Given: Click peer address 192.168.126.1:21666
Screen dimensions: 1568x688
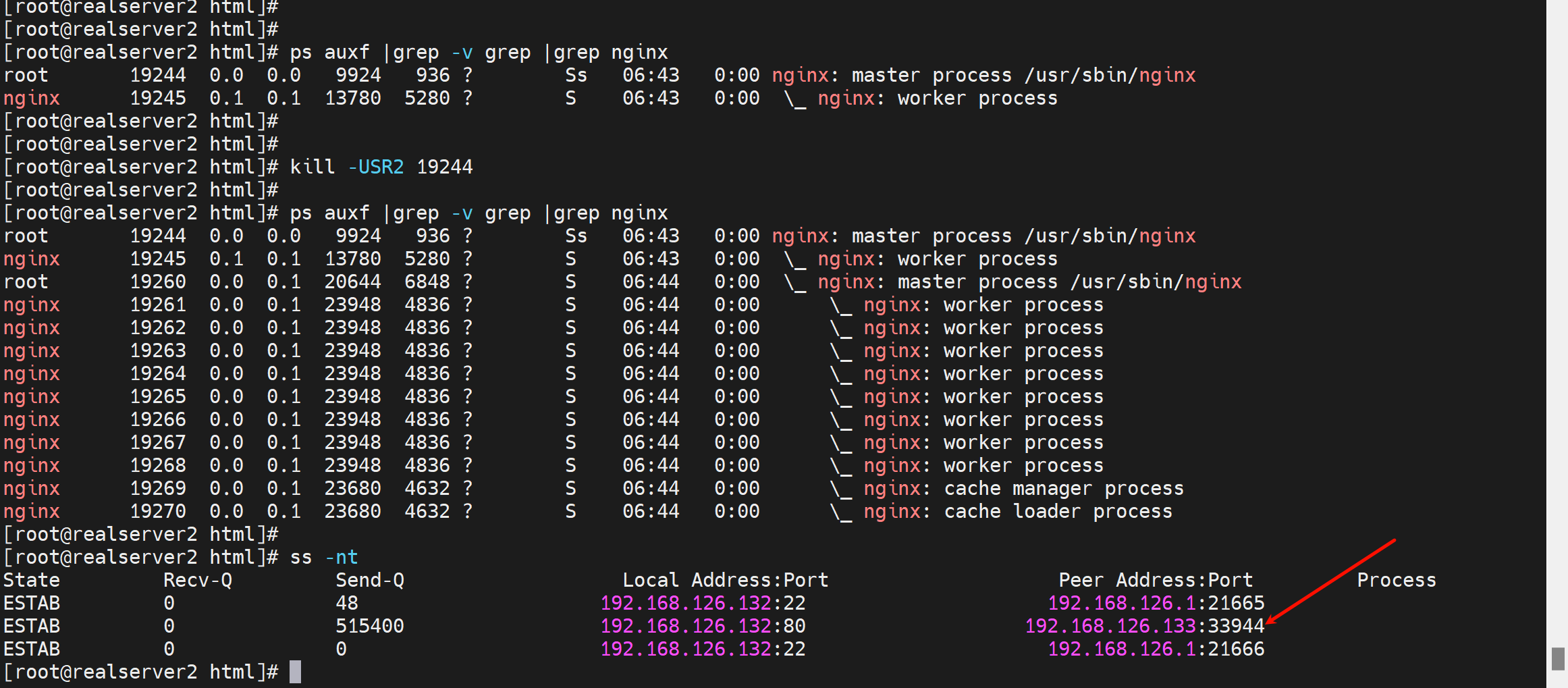Looking at the screenshot, I should (x=1156, y=649).
